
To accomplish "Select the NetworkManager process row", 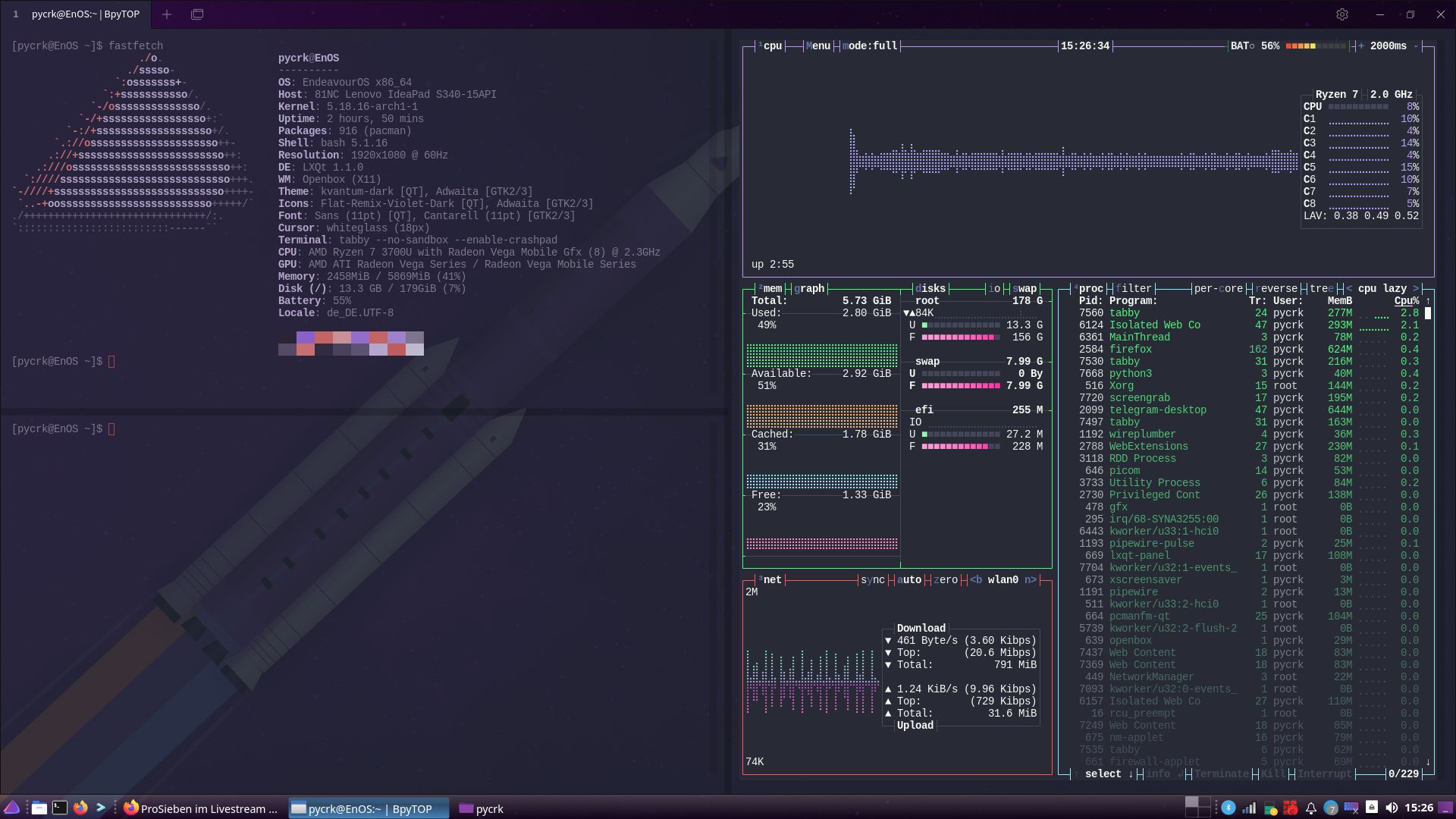I will tap(1249, 677).
